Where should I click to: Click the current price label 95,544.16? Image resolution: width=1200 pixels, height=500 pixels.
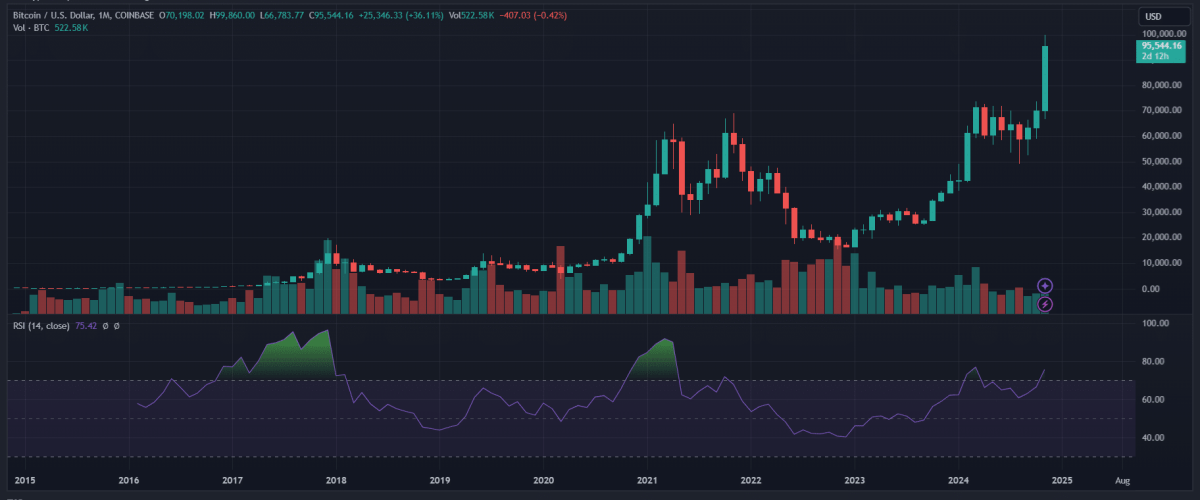(x=1160, y=46)
